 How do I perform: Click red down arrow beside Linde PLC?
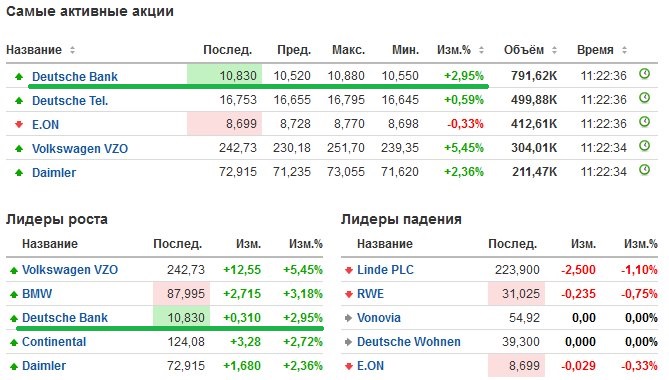tap(349, 270)
